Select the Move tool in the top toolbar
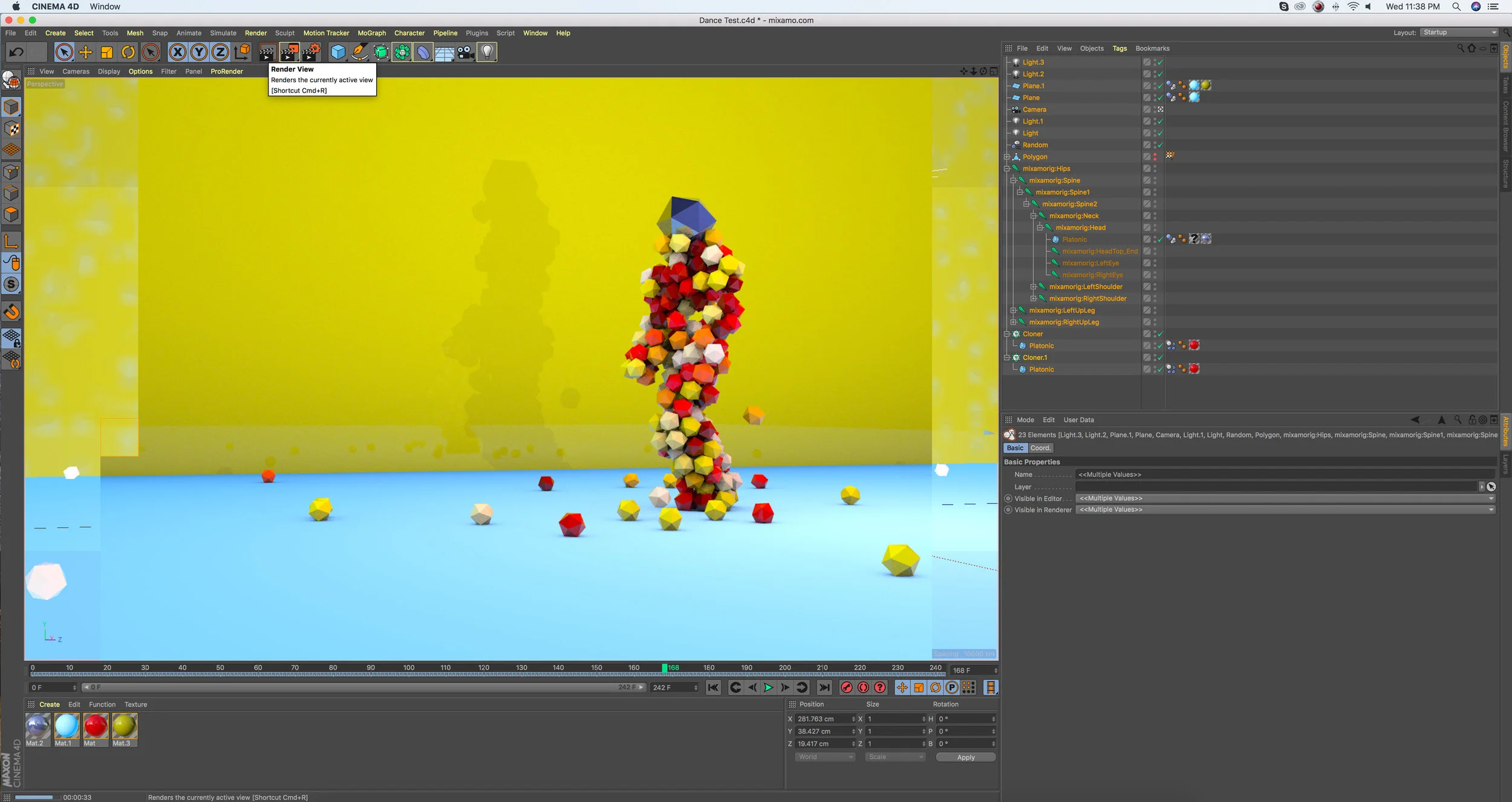Screen dimensions: 1512x802 (85, 53)
